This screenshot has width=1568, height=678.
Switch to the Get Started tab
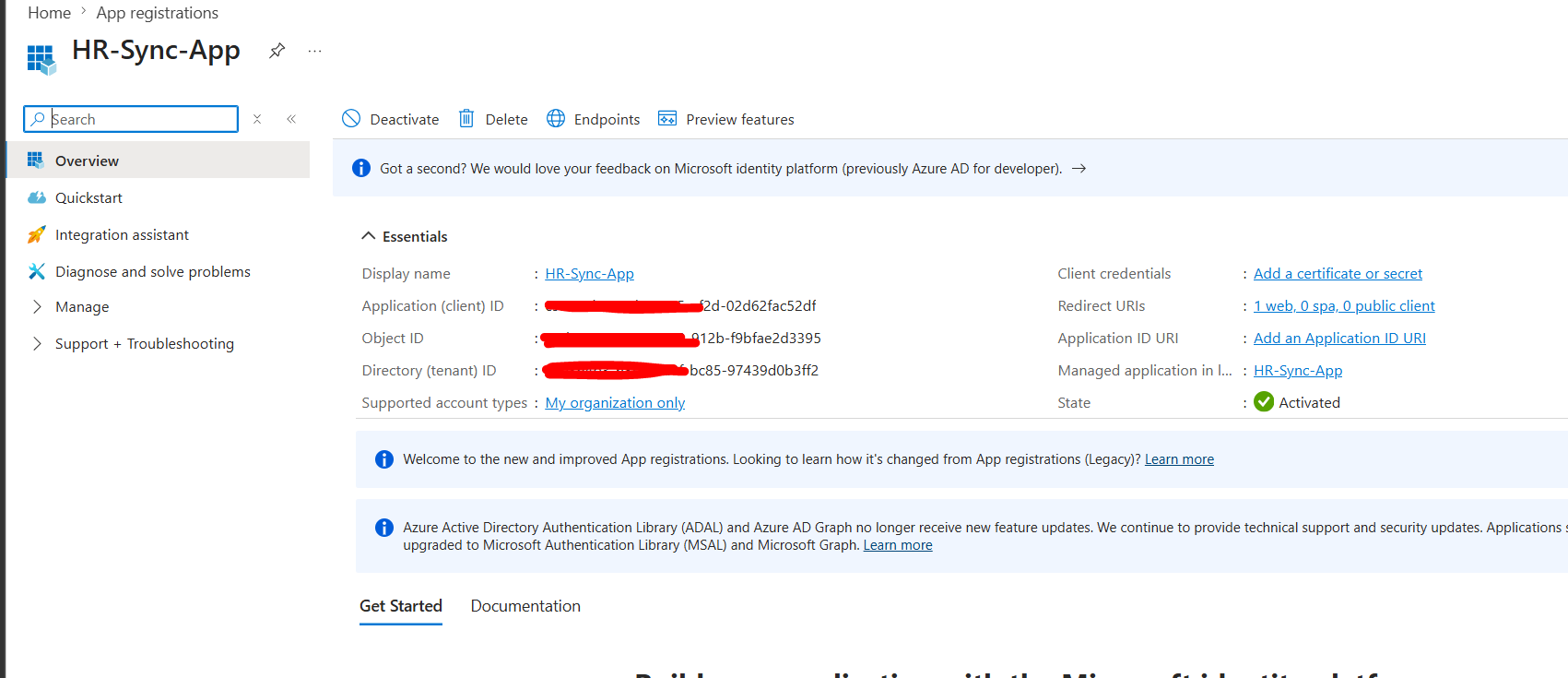point(401,606)
